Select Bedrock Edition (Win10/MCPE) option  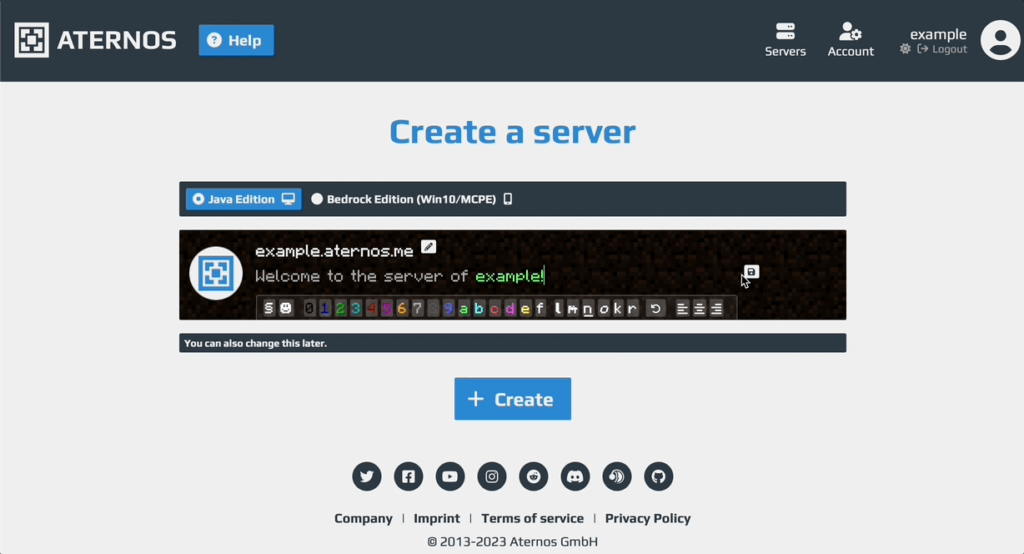click(412, 199)
